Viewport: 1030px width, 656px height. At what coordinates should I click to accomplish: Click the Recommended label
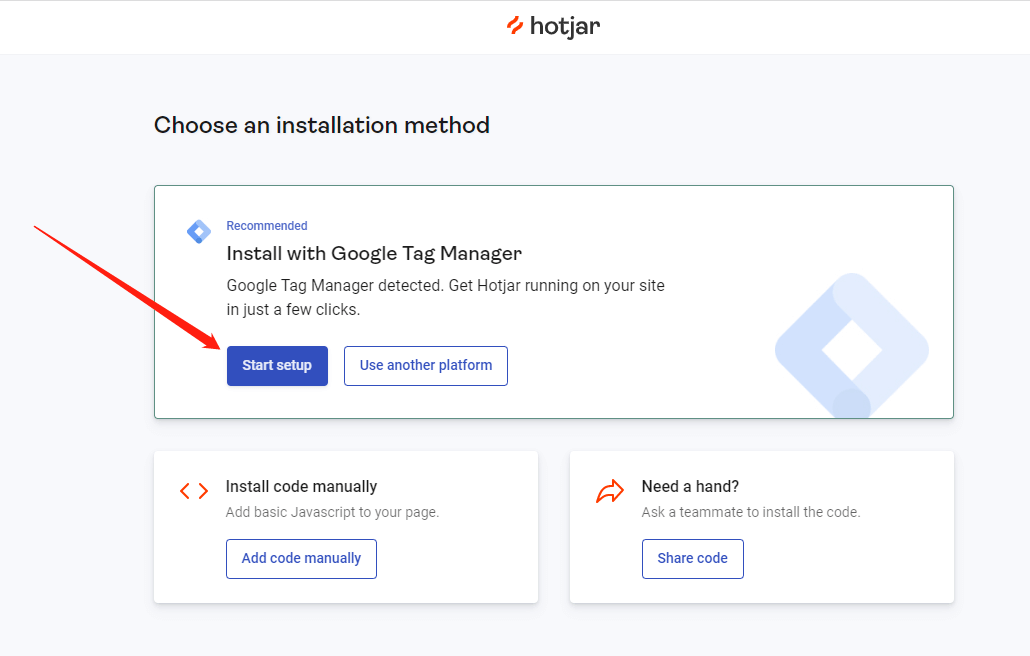(x=267, y=226)
